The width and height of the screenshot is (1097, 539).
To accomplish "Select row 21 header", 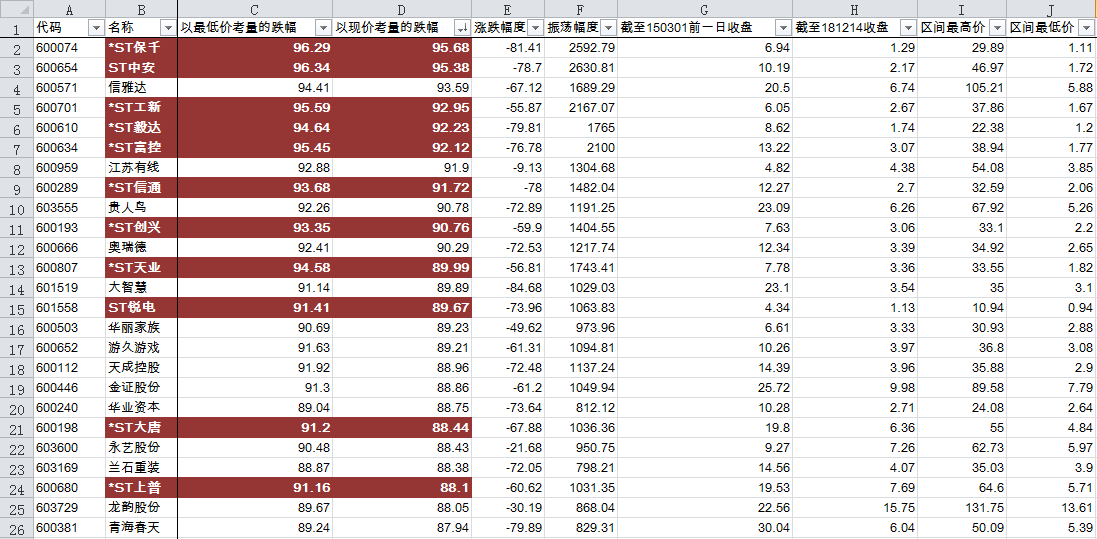I will point(16,427).
